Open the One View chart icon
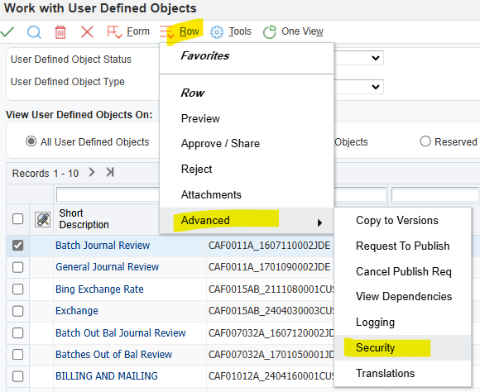The image size is (480, 392). [x=293, y=32]
